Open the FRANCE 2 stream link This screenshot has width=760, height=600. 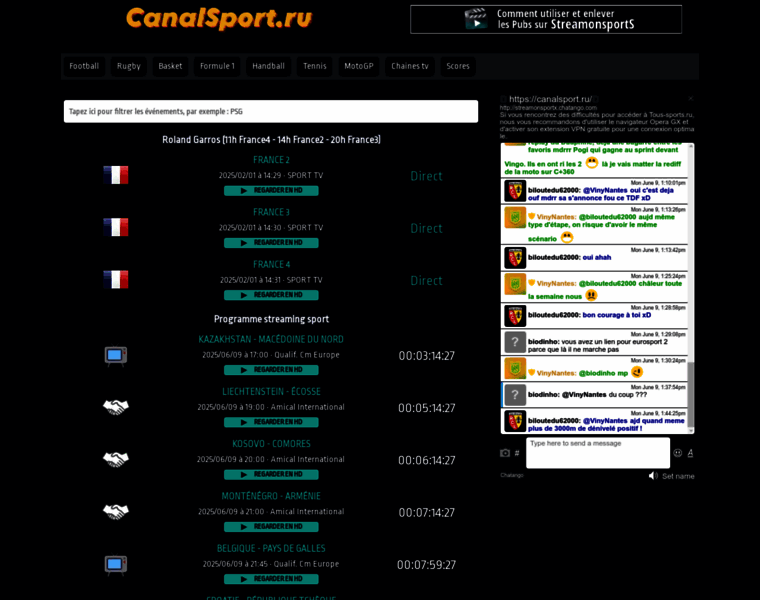tap(271, 160)
